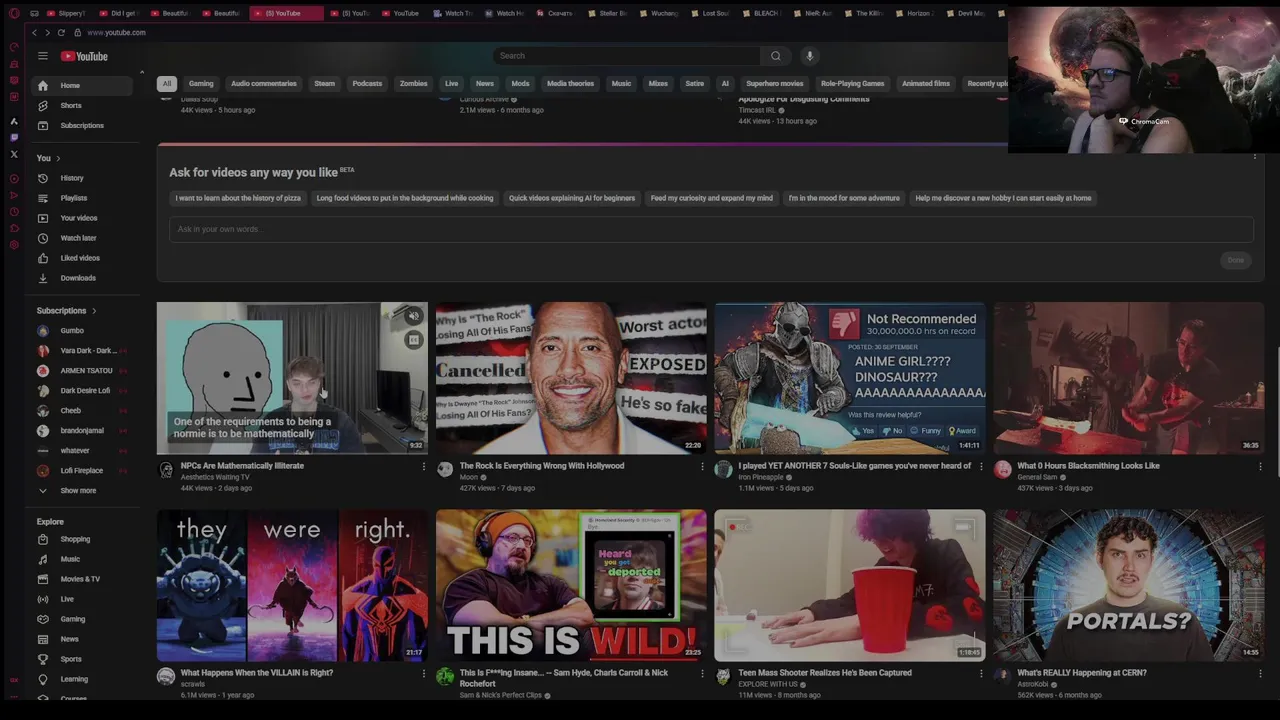Open Shorts in the sidebar
Viewport: 1280px width, 720px height.
(x=81, y=106)
